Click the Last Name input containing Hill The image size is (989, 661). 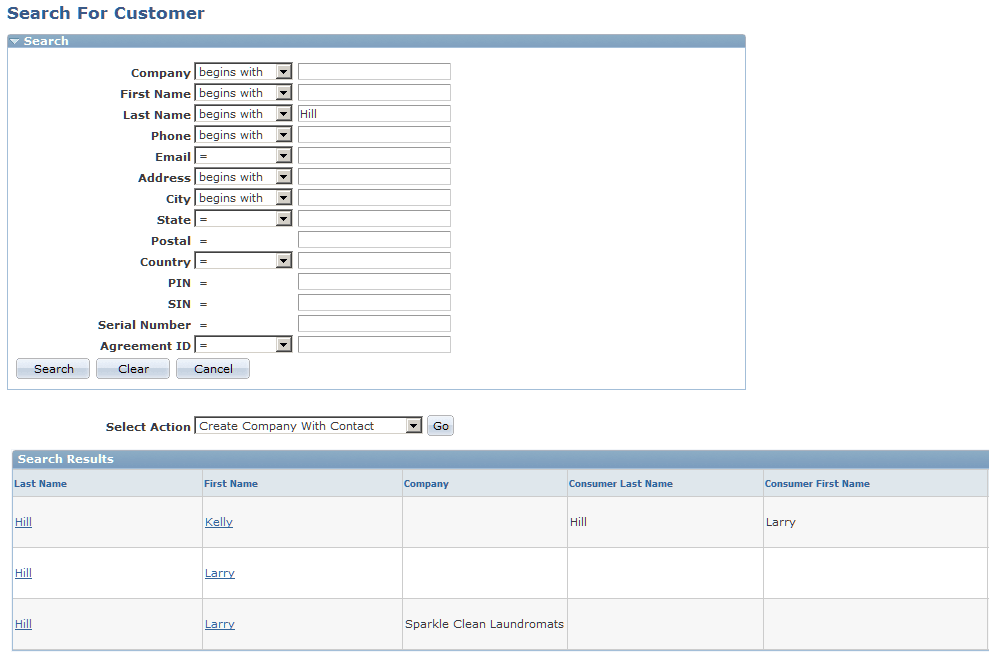click(373, 113)
